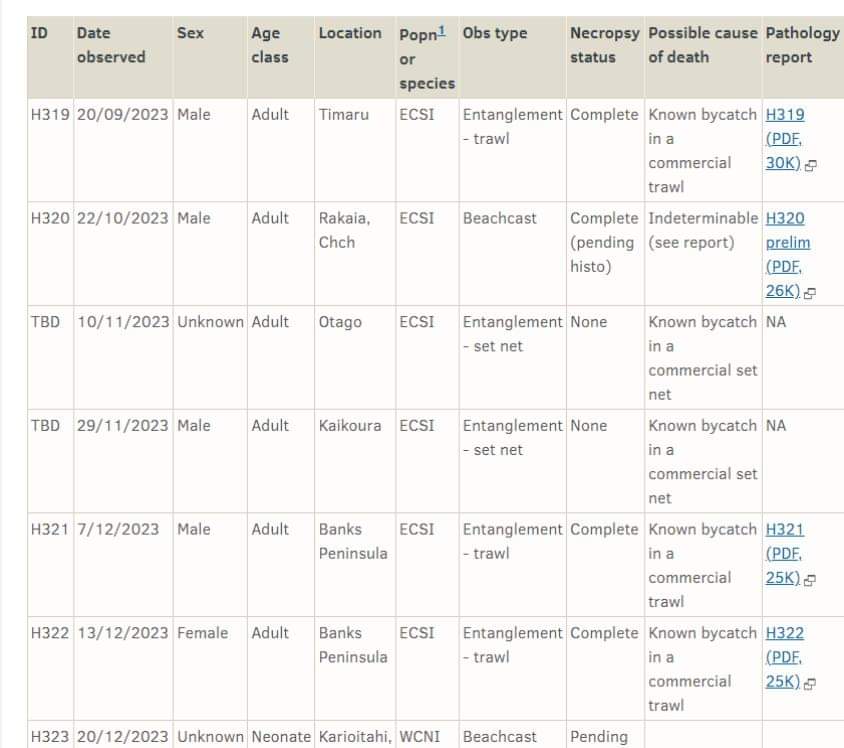Click the date 20/12/2023

[123, 737]
